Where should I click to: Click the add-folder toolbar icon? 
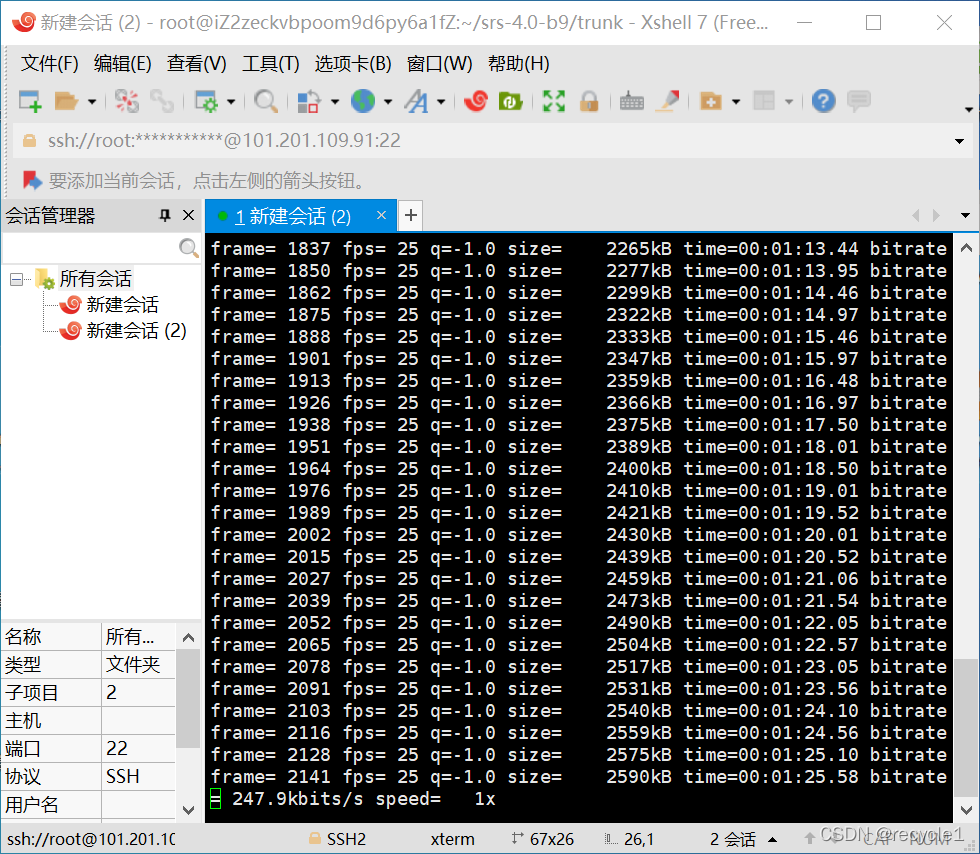(711, 101)
